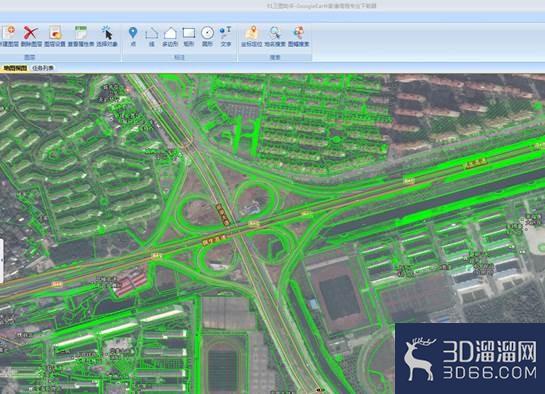Click the brown highway label at interchange center

[x=222, y=214]
